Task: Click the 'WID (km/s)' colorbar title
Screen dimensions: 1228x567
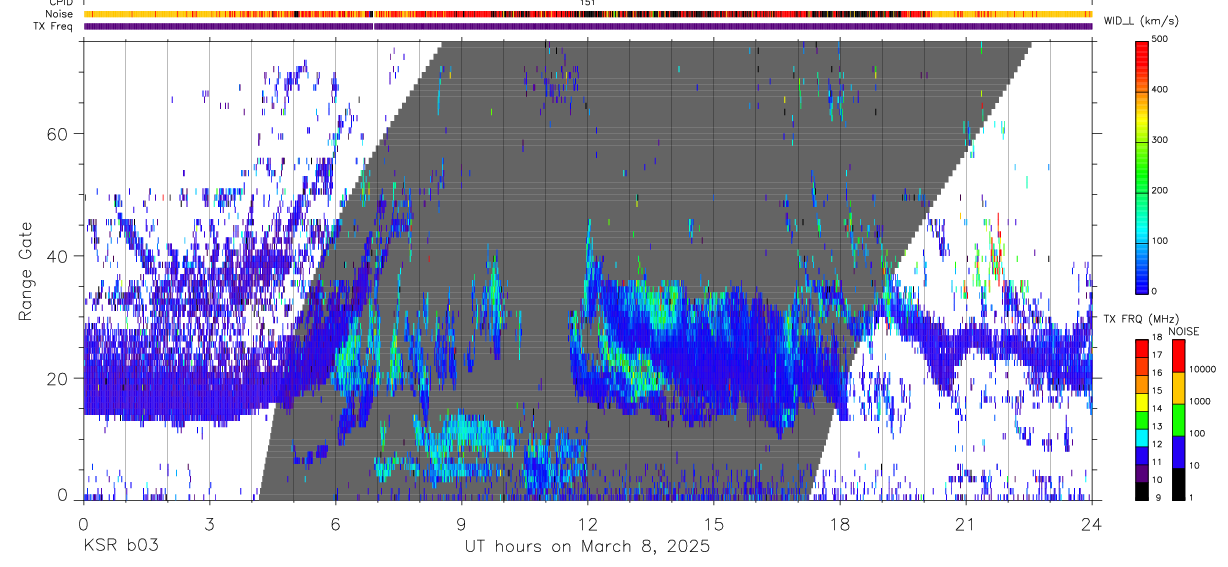Action: [x=1142, y=21]
